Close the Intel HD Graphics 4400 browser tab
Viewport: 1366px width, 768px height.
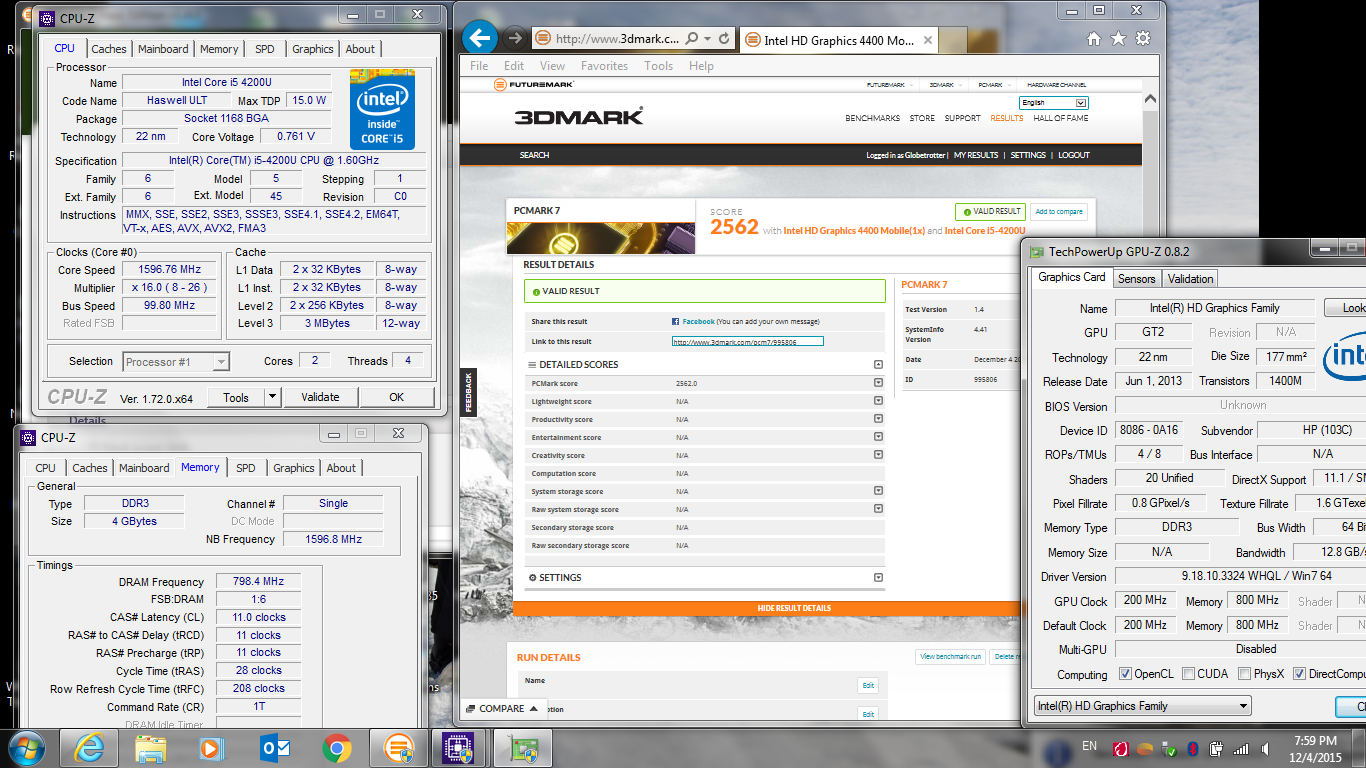click(x=928, y=40)
